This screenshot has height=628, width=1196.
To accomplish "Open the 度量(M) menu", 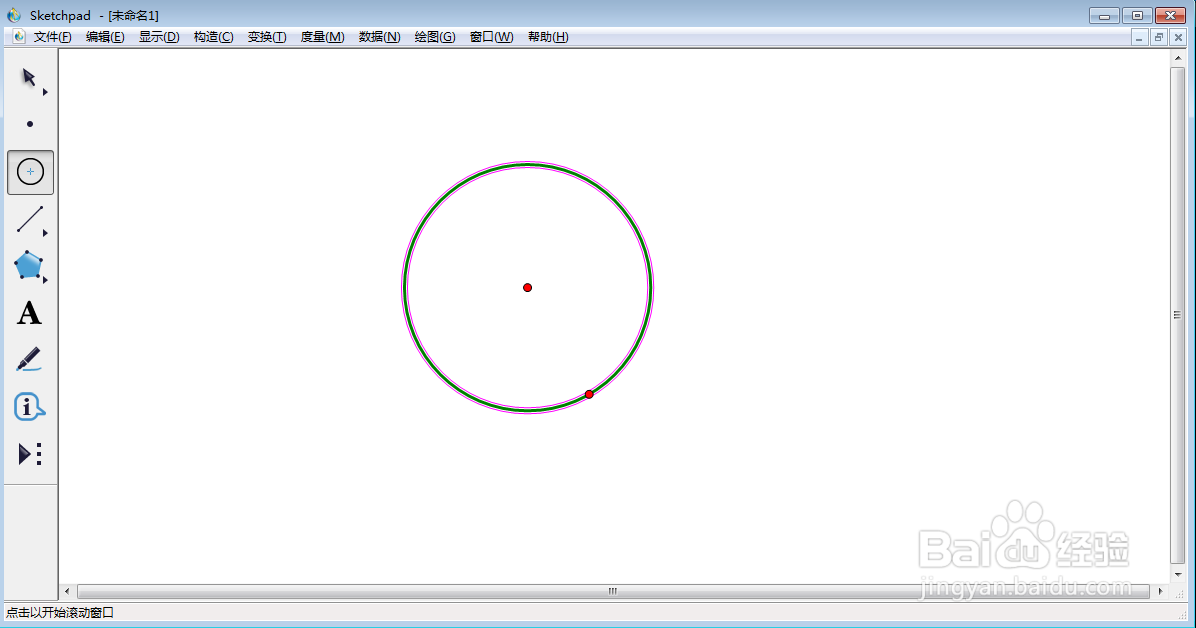I will 322,37.
